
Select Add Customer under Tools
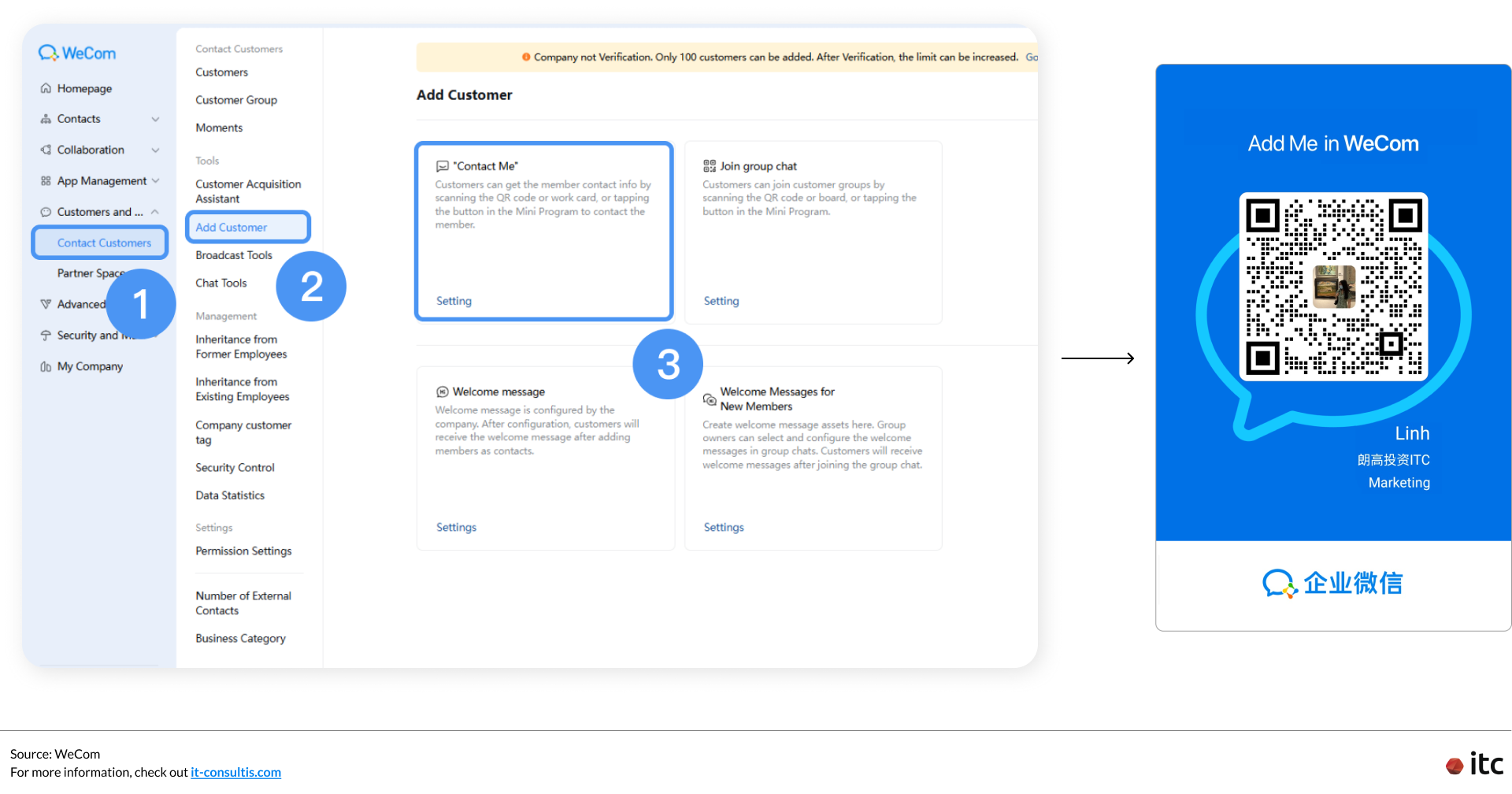pos(248,227)
